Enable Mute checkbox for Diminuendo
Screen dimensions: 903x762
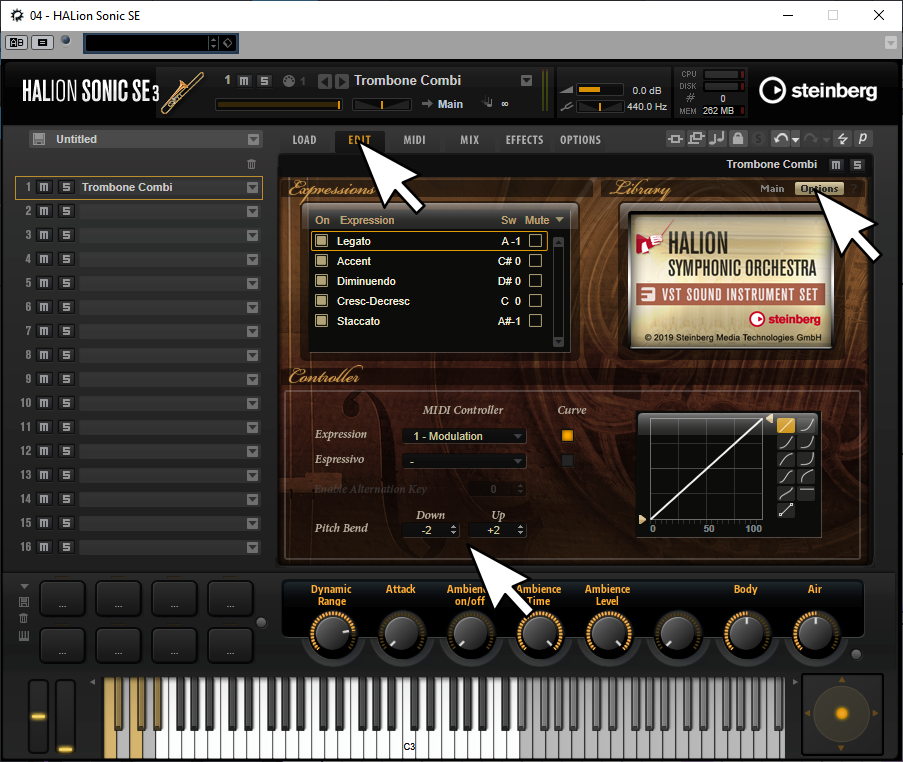(x=535, y=280)
